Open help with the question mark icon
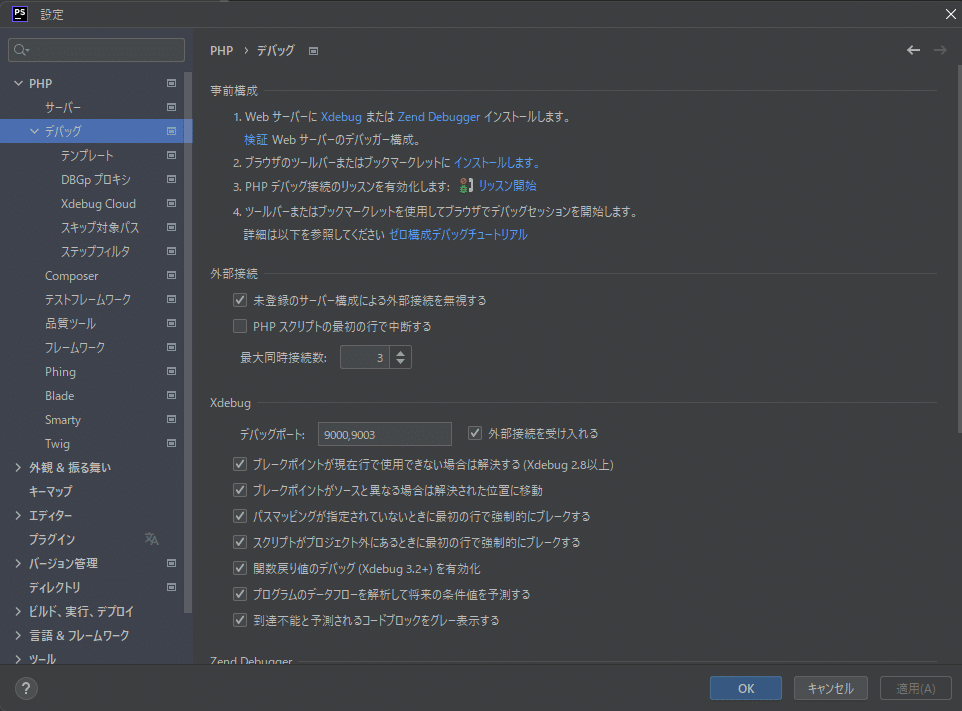 [x=26, y=688]
